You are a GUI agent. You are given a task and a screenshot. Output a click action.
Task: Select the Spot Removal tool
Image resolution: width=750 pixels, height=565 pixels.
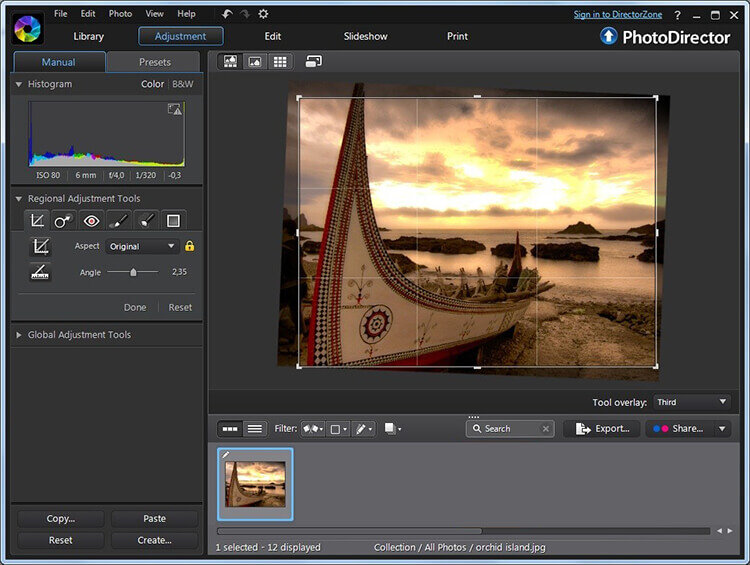64,220
